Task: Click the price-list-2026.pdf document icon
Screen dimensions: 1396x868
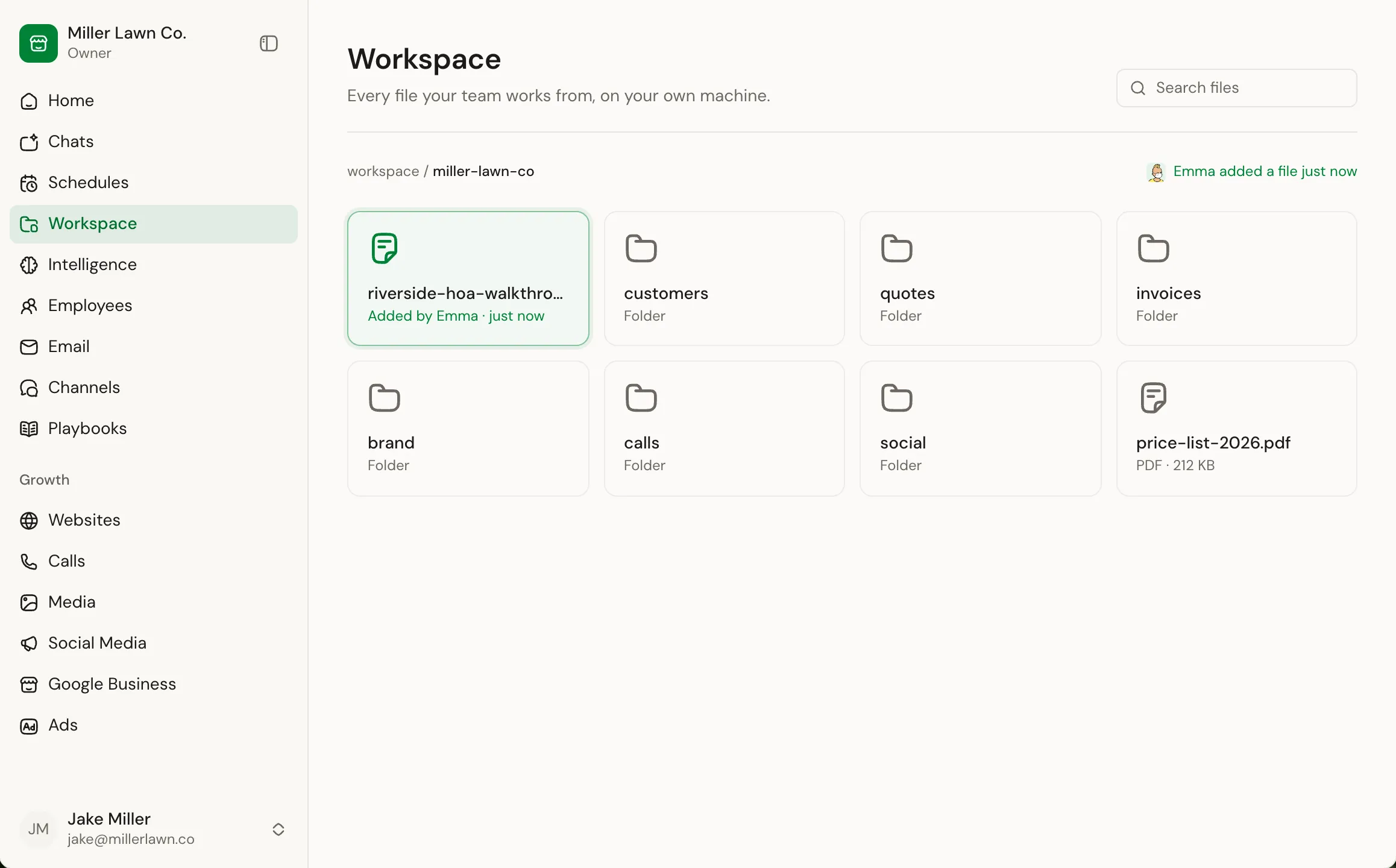Action: (x=1153, y=398)
